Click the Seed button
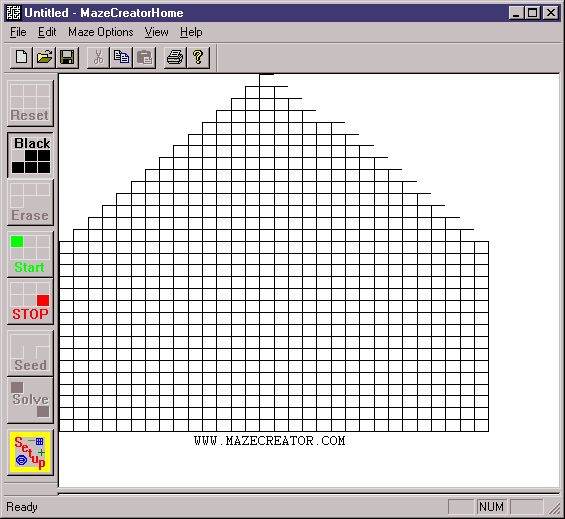Viewport: 565px width, 519px height. pos(30,353)
